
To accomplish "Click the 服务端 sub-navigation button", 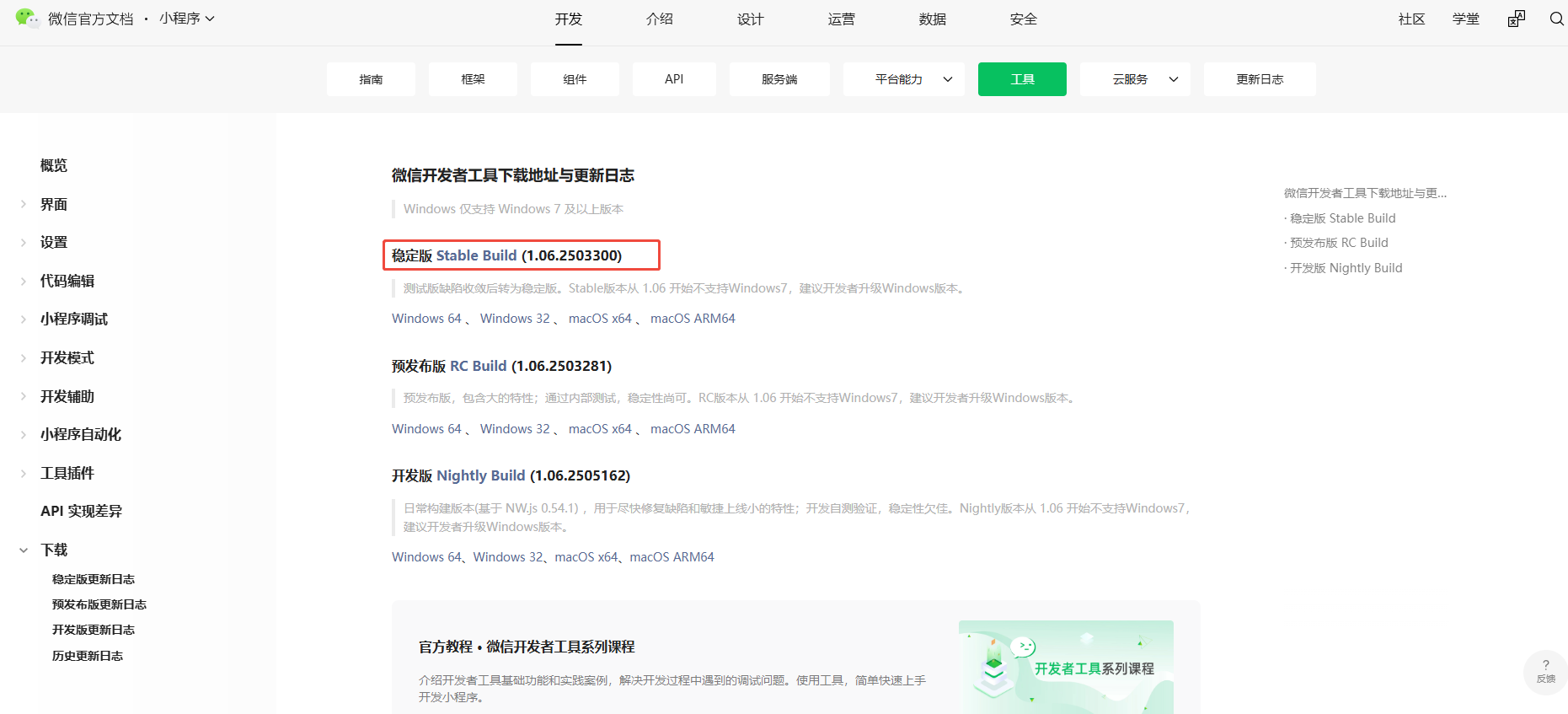I will (x=779, y=79).
